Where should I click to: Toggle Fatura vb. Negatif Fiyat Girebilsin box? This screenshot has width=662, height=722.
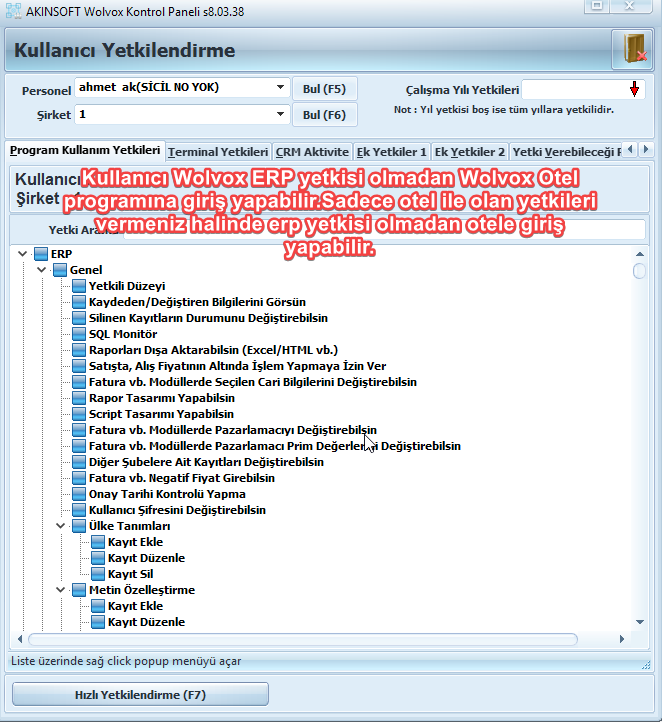pos(79,478)
